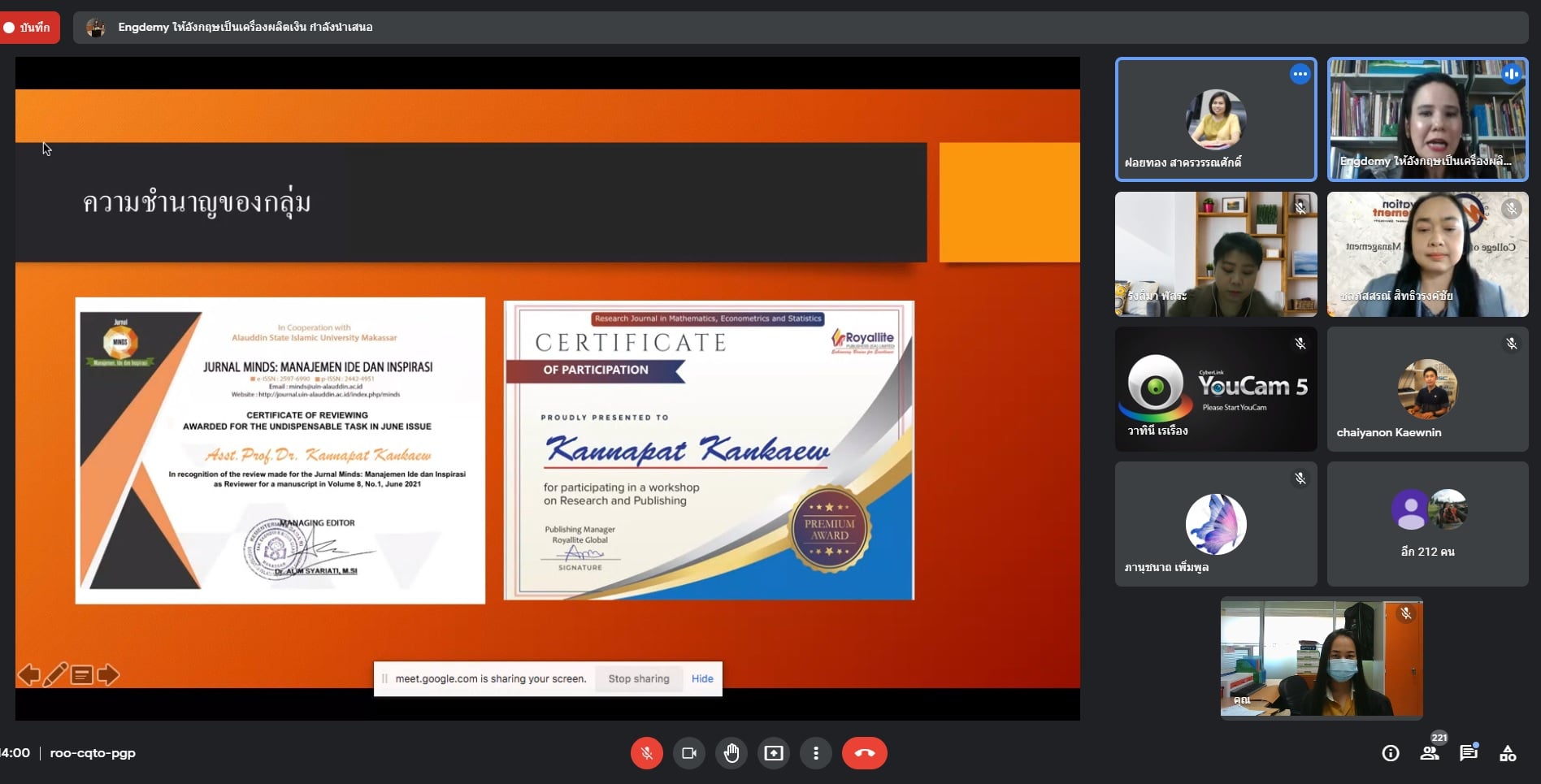Select chaiyanon Kaewnin participant tile
Screen dimensions: 1541x784
[x=1427, y=389]
